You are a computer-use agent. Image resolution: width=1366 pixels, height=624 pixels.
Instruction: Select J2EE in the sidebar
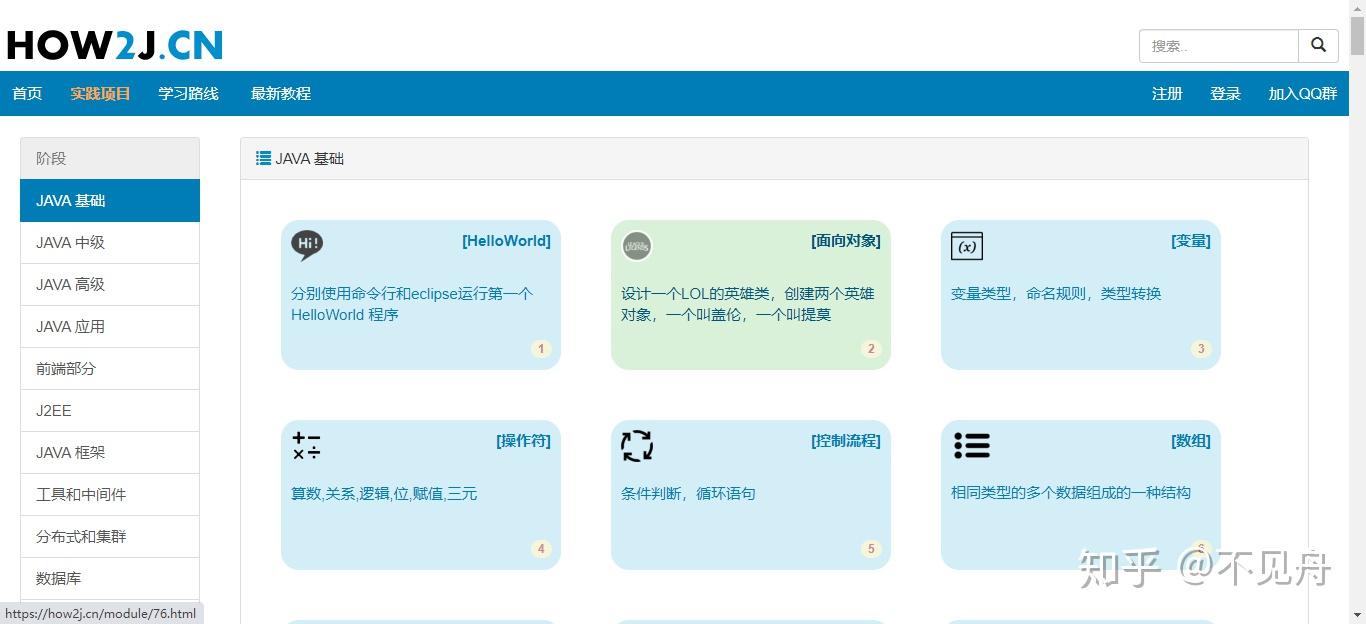[110, 410]
